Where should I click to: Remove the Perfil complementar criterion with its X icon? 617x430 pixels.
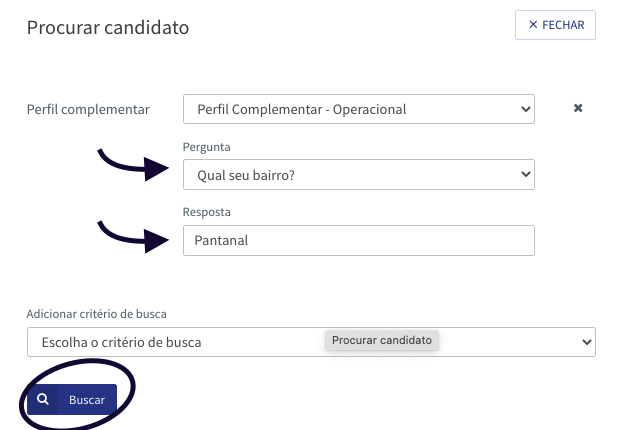(x=578, y=108)
